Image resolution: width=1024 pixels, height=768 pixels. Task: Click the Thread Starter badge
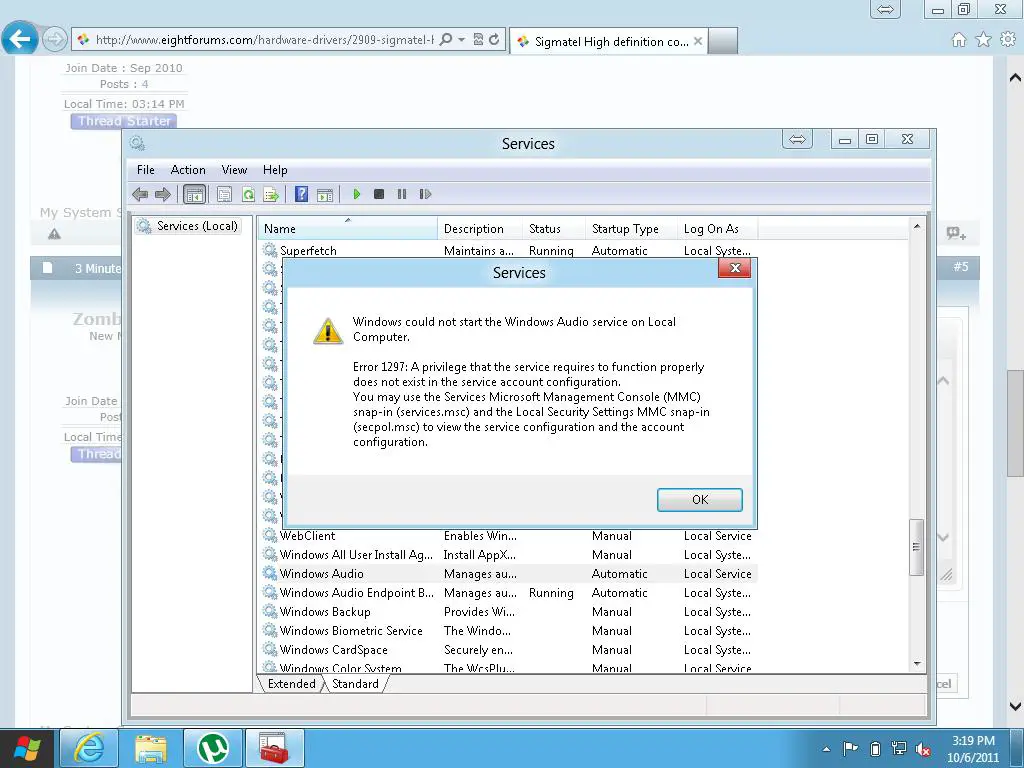tap(125, 121)
